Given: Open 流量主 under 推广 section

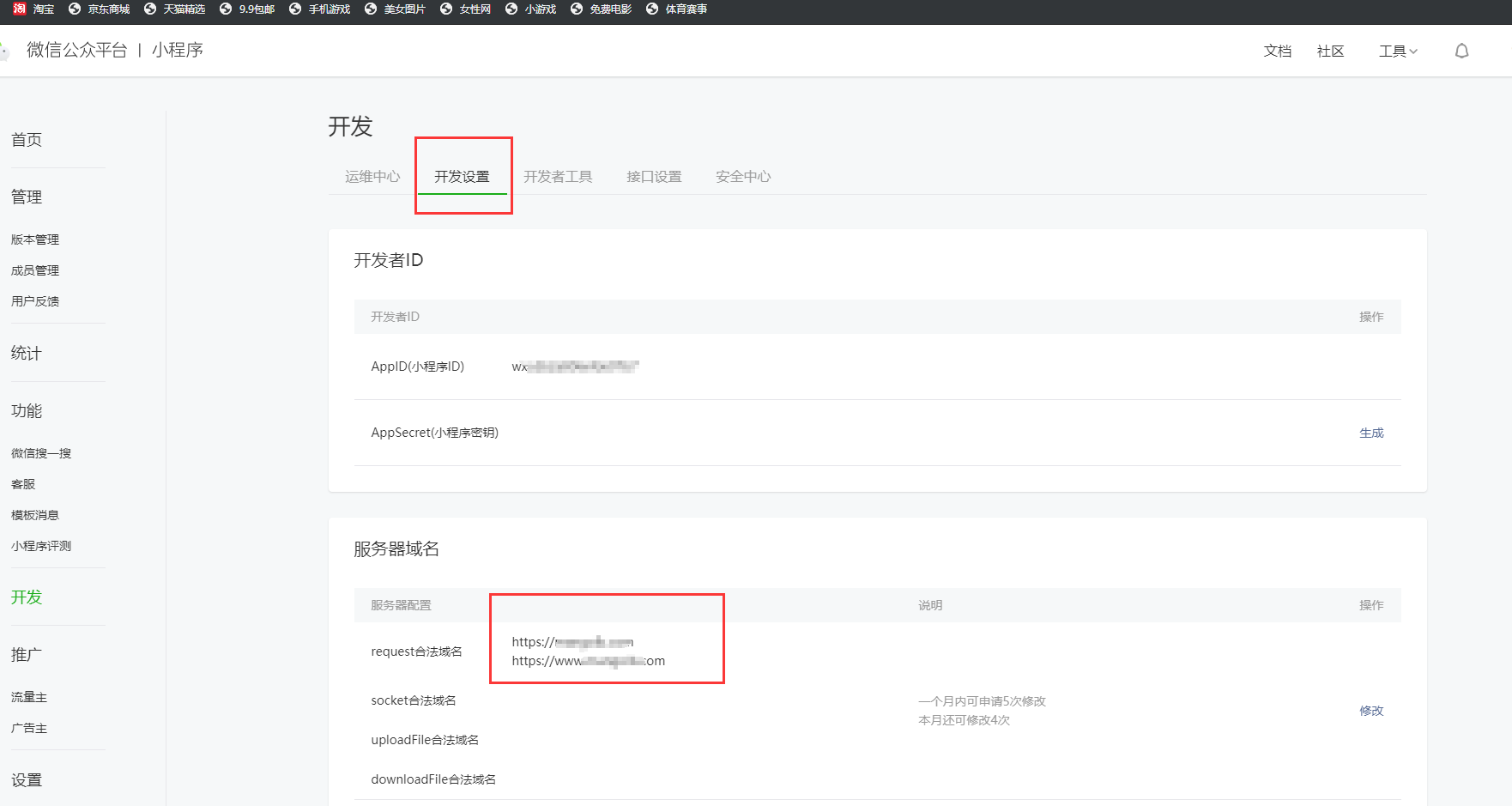Looking at the screenshot, I should pos(29,697).
